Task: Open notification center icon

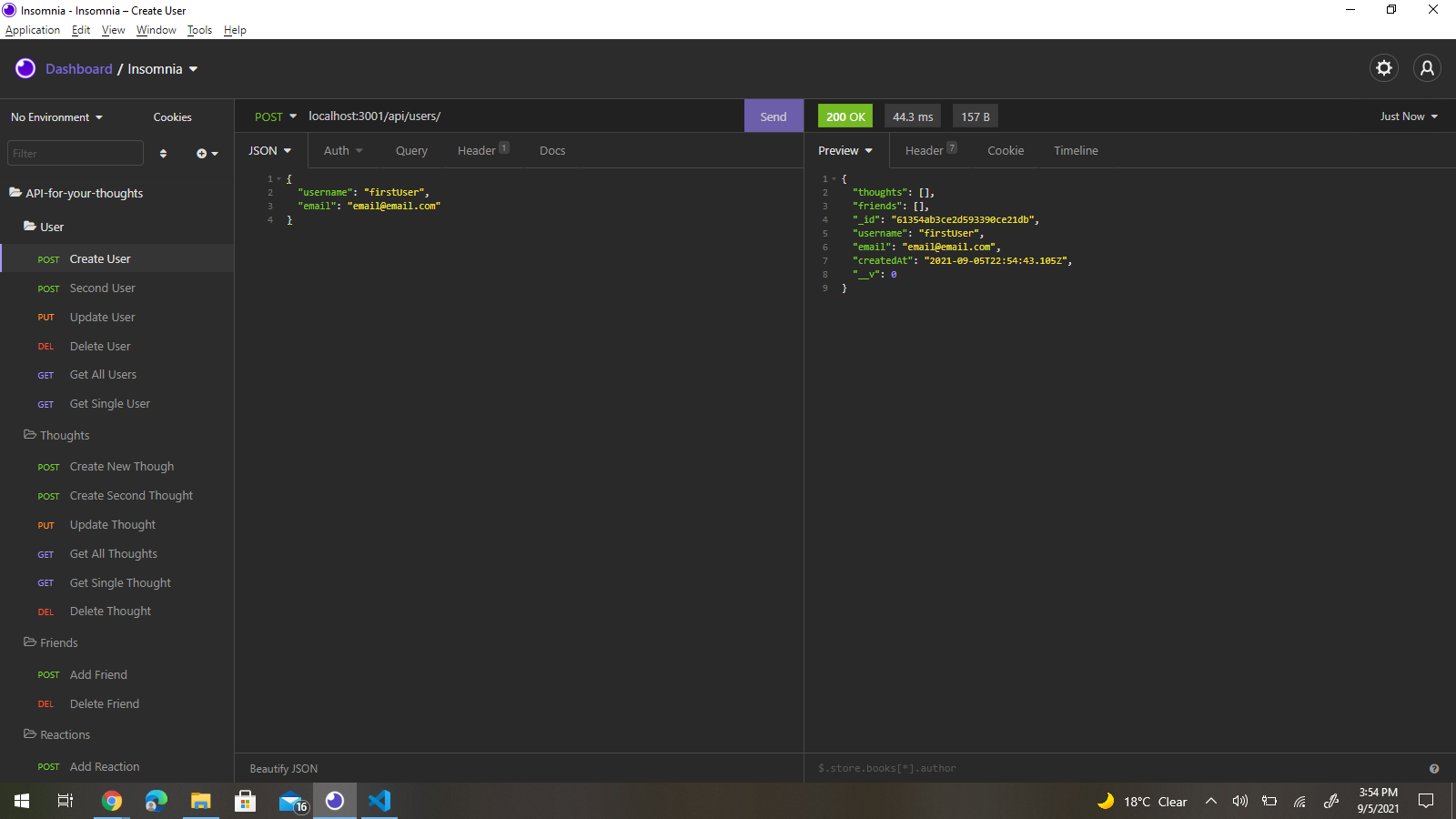Action: tap(1426, 801)
